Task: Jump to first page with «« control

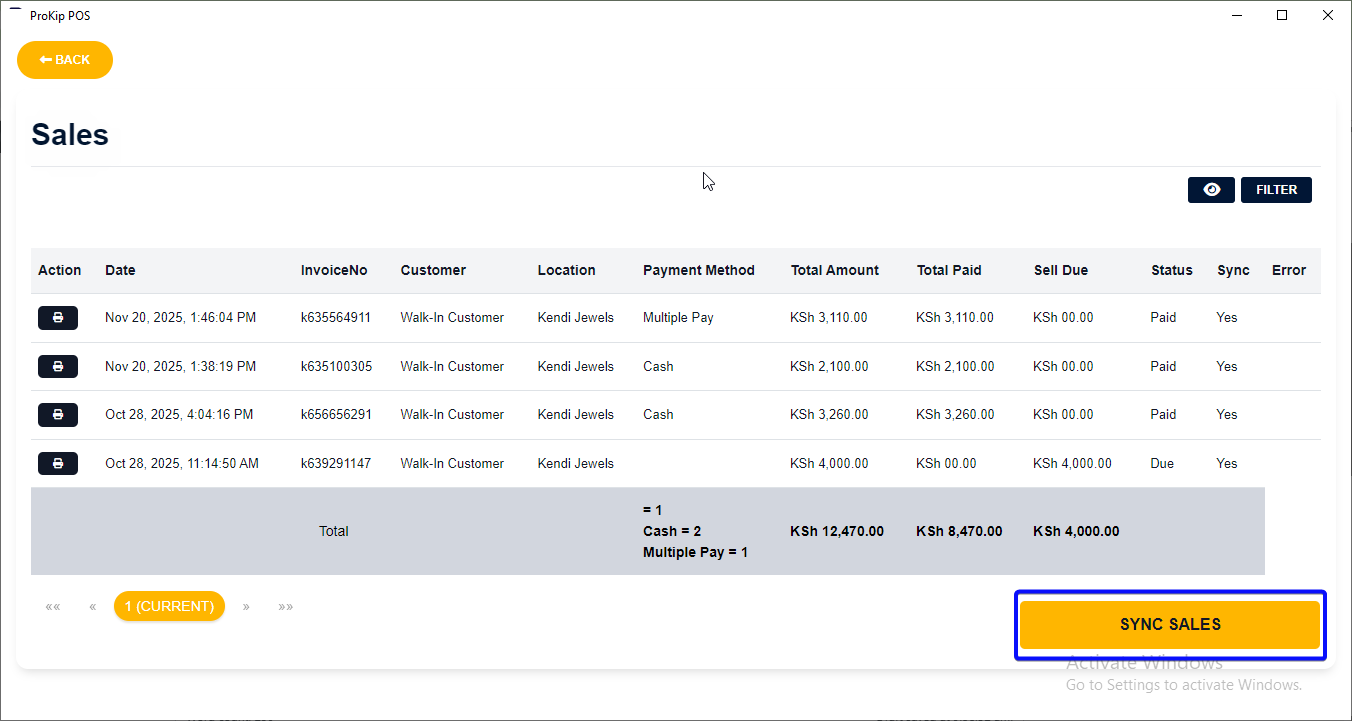Action: coord(53,606)
